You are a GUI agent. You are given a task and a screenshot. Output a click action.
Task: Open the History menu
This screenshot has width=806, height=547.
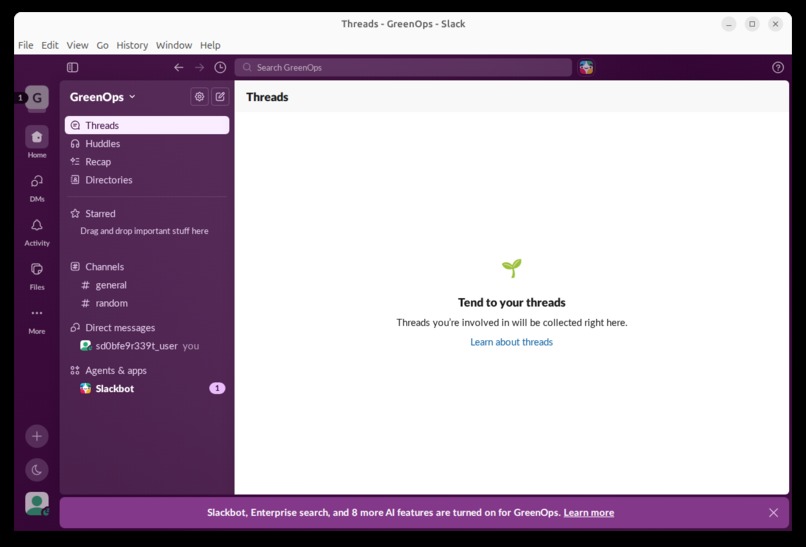(x=132, y=45)
